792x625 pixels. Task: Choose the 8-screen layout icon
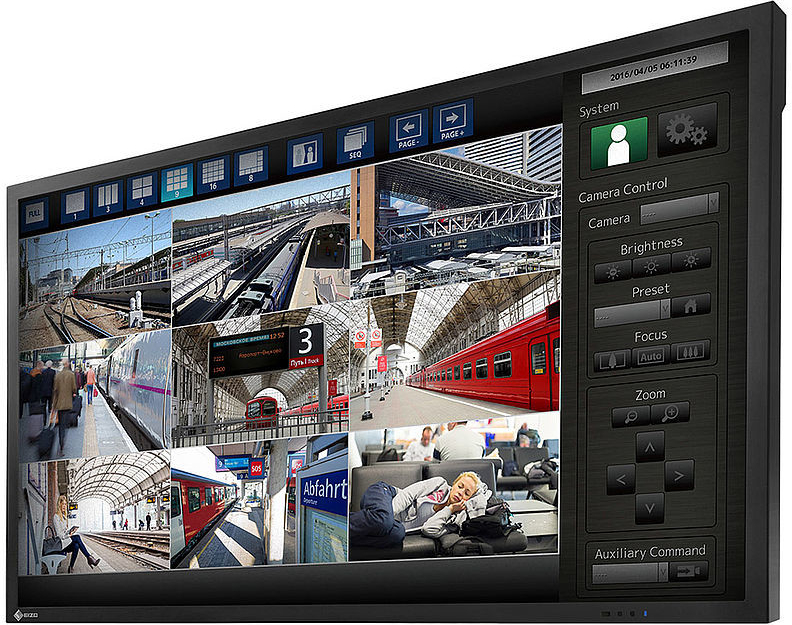point(251,163)
